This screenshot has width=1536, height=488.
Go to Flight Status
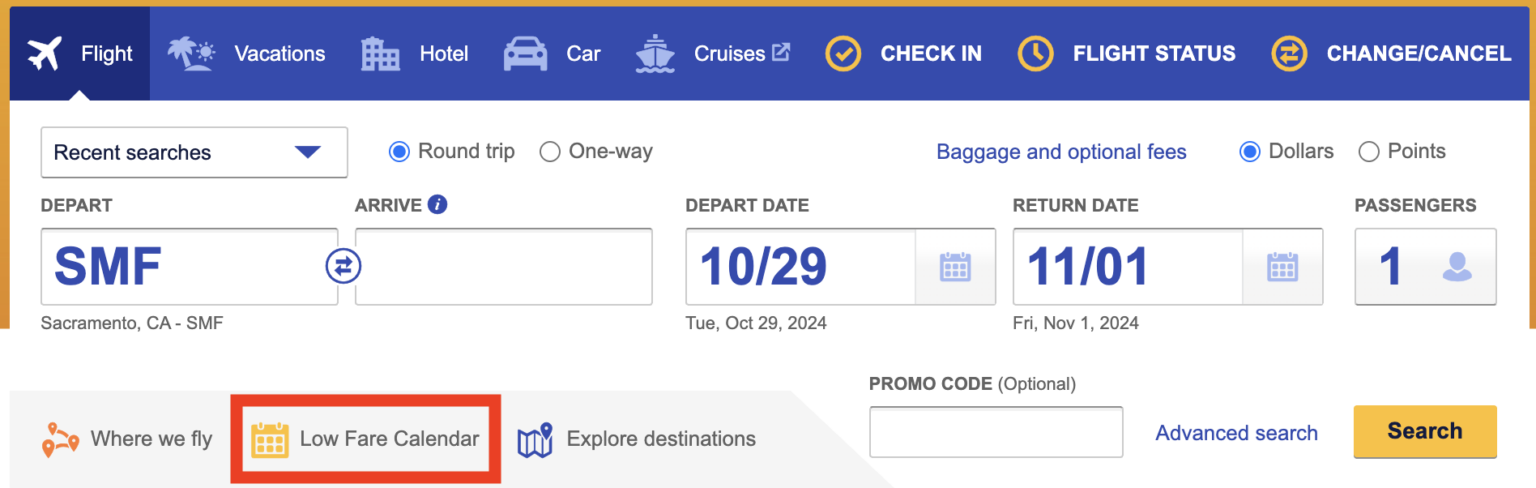[x=1127, y=53]
